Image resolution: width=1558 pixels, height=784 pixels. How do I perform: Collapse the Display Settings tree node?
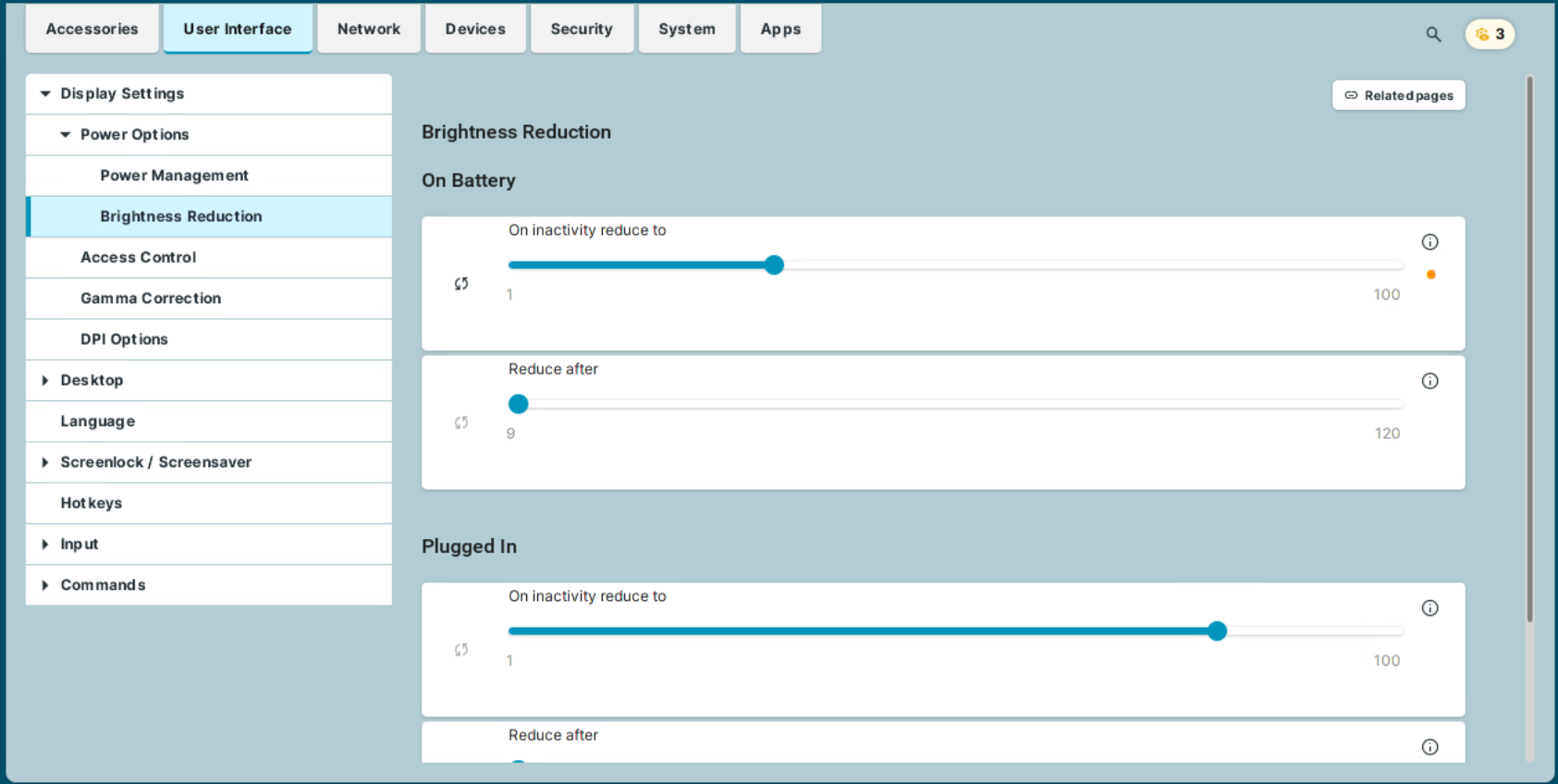45,93
